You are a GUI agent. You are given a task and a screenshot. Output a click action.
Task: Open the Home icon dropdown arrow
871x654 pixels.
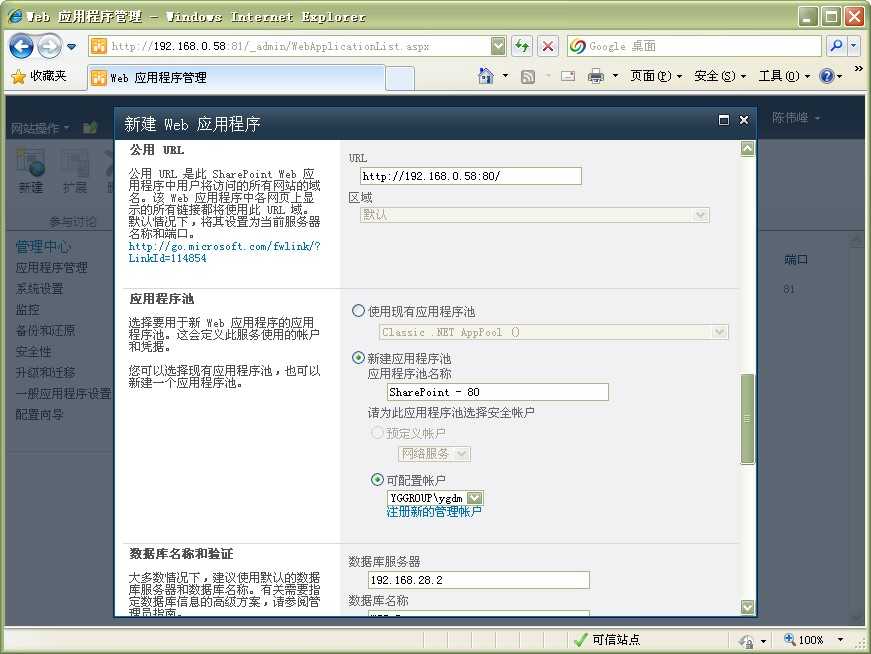pos(505,76)
